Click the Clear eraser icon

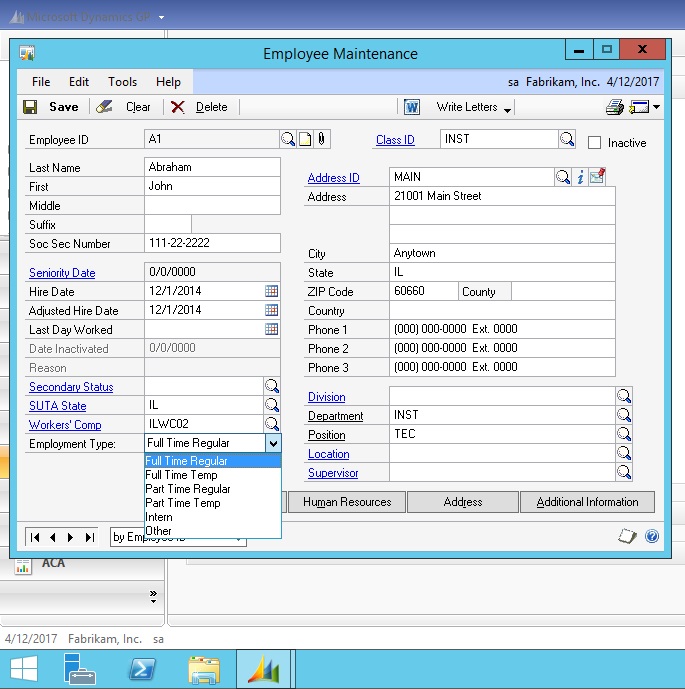click(x=105, y=107)
